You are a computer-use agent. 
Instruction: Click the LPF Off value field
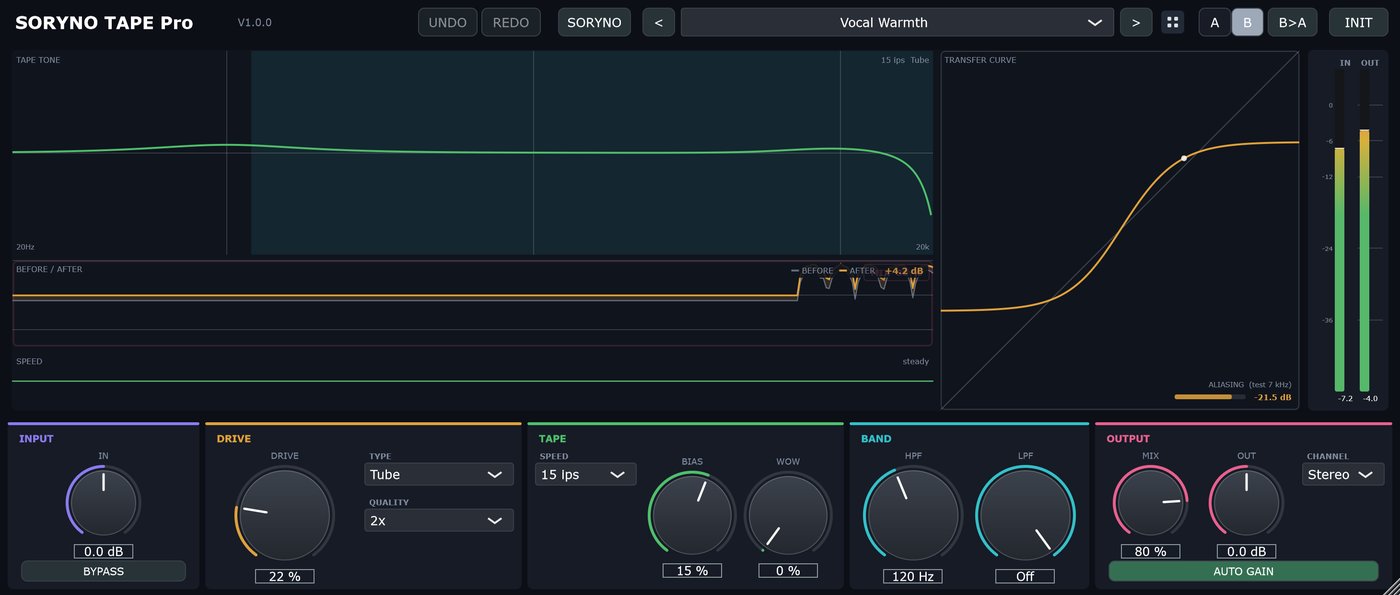(1025, 576)
